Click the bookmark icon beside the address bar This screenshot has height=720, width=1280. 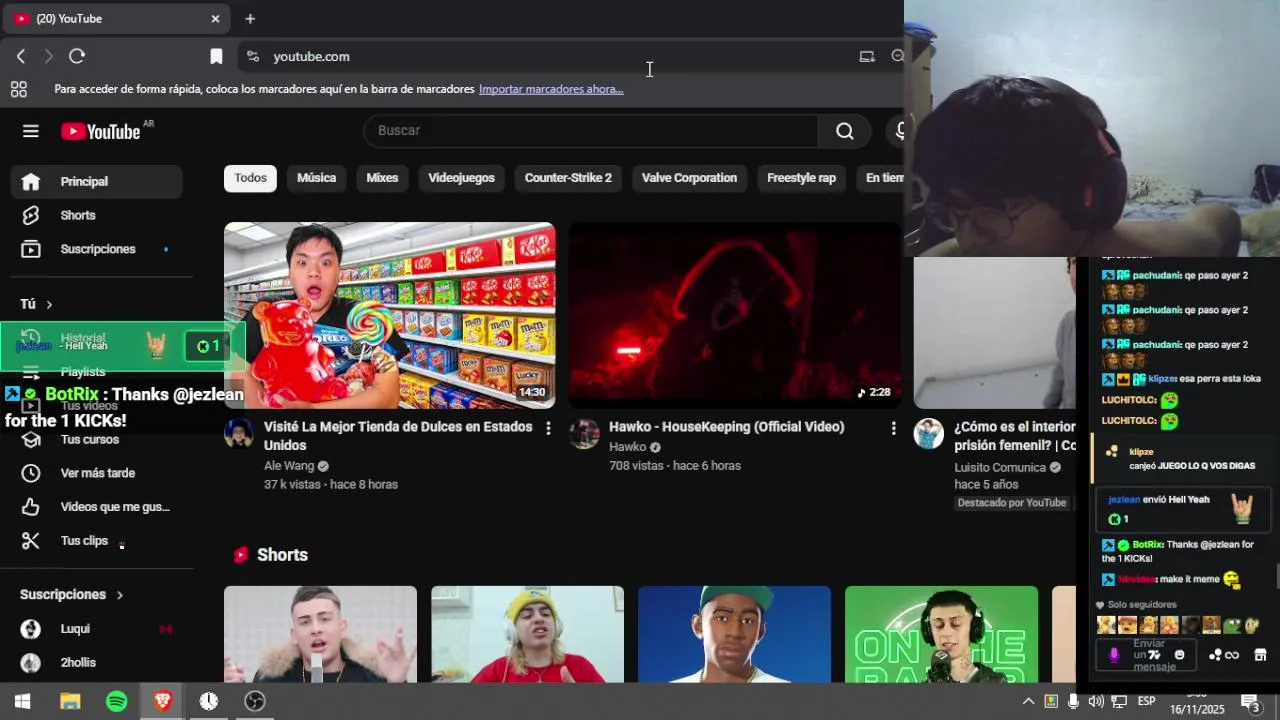216,57
